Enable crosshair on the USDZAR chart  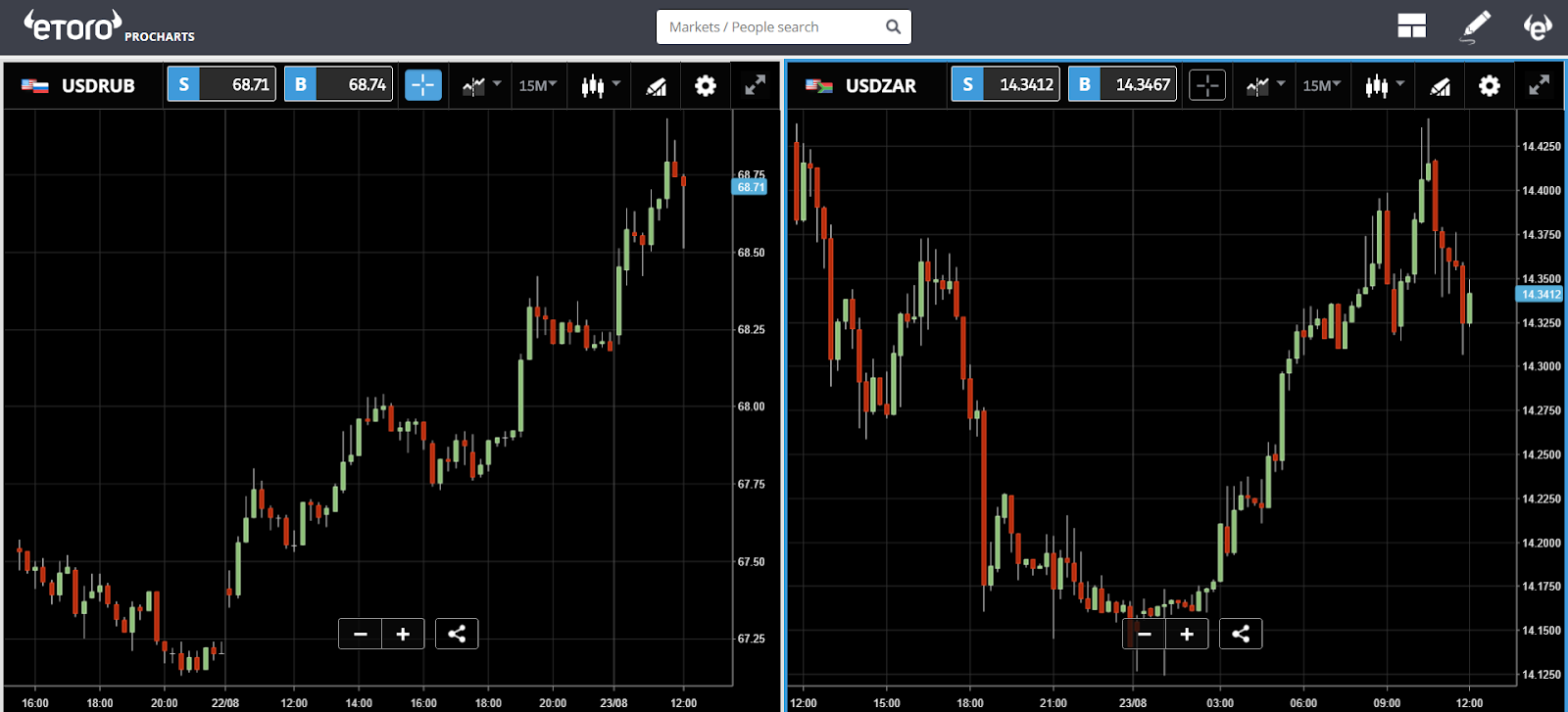coord(1207,85)
